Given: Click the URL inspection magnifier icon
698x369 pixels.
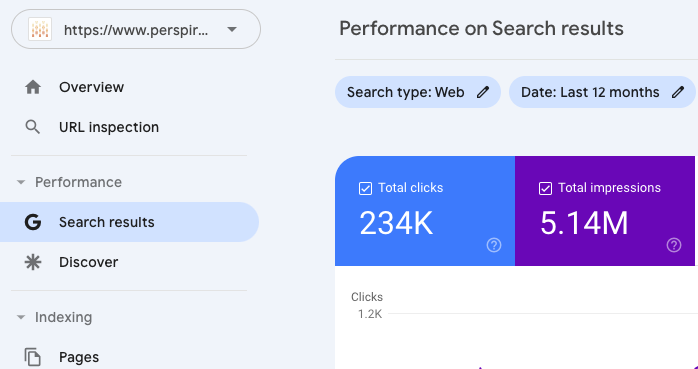Looking at the screenshot, I should tap(32, 127).
